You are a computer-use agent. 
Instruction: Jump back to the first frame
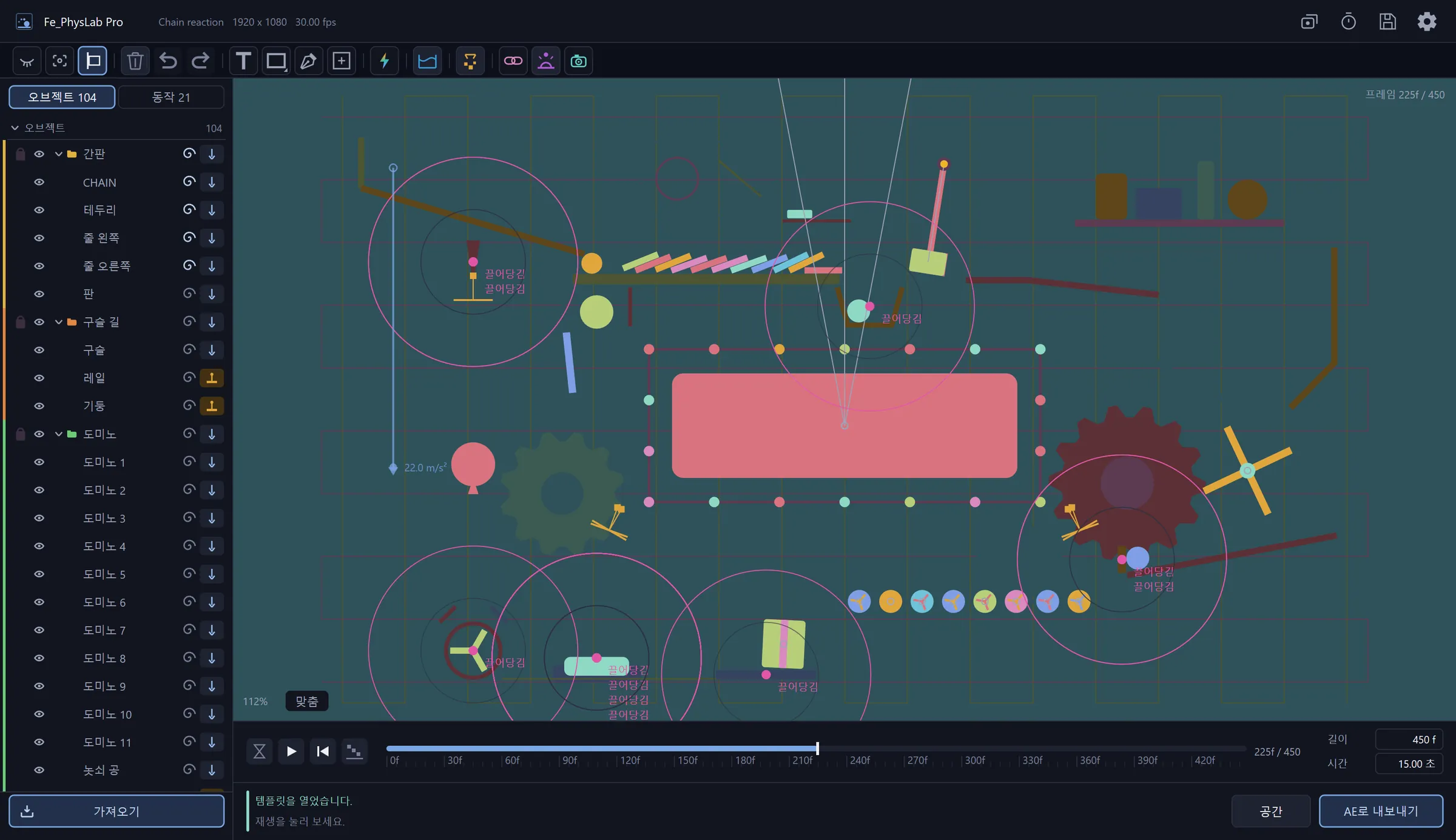click(x=323, y=751)
